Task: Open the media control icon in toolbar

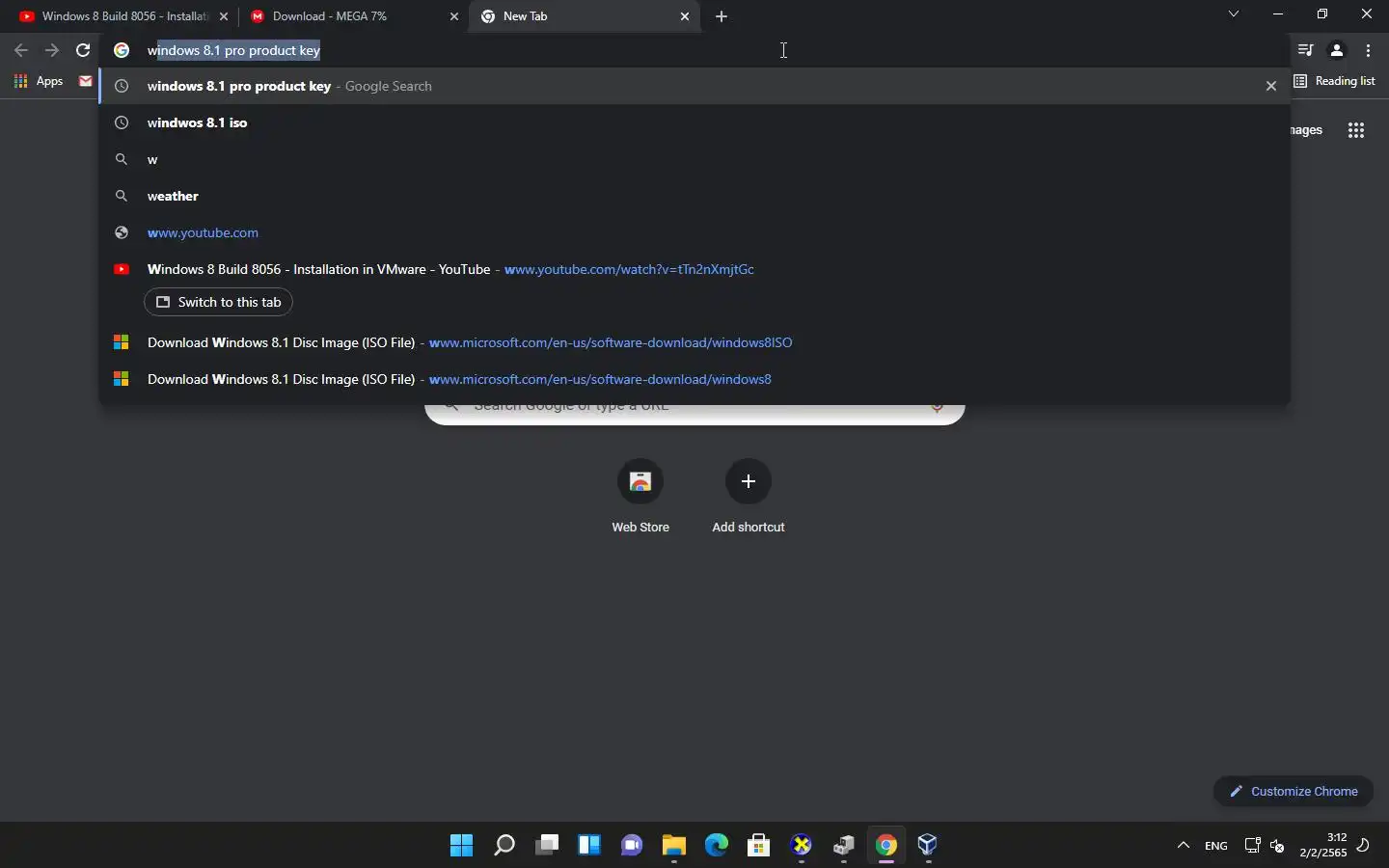Action: (1306, 50)
